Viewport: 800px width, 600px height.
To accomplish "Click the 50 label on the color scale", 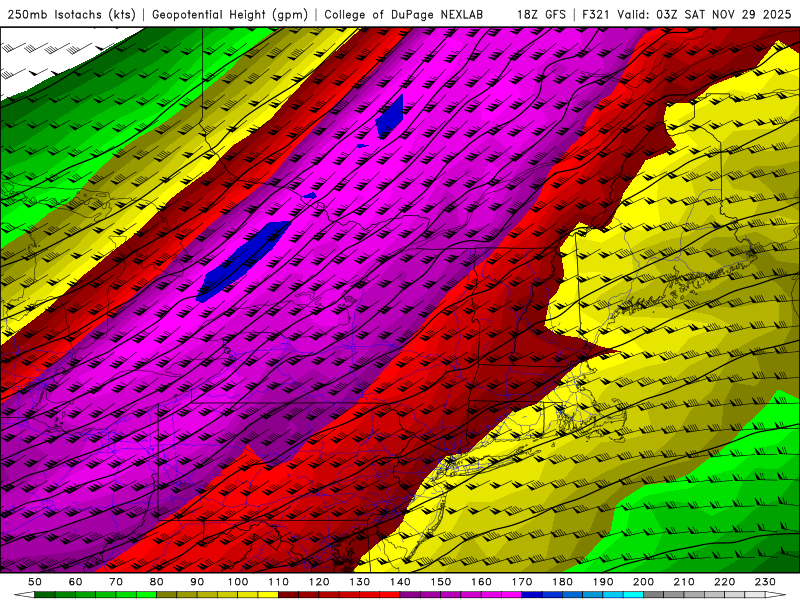I will tap(35, 582).
